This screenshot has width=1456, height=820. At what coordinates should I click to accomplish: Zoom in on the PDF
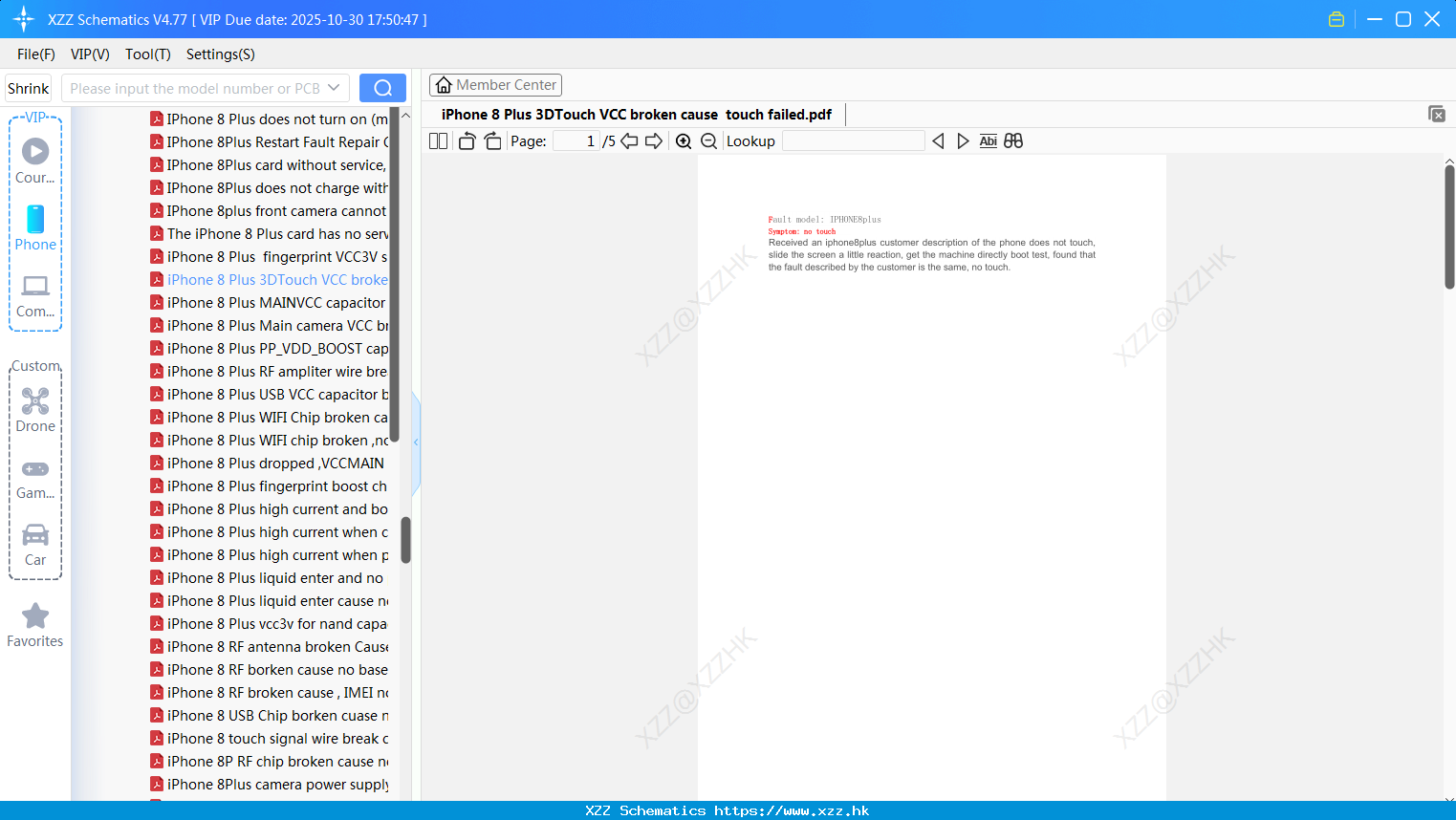(x=684, y=141)
